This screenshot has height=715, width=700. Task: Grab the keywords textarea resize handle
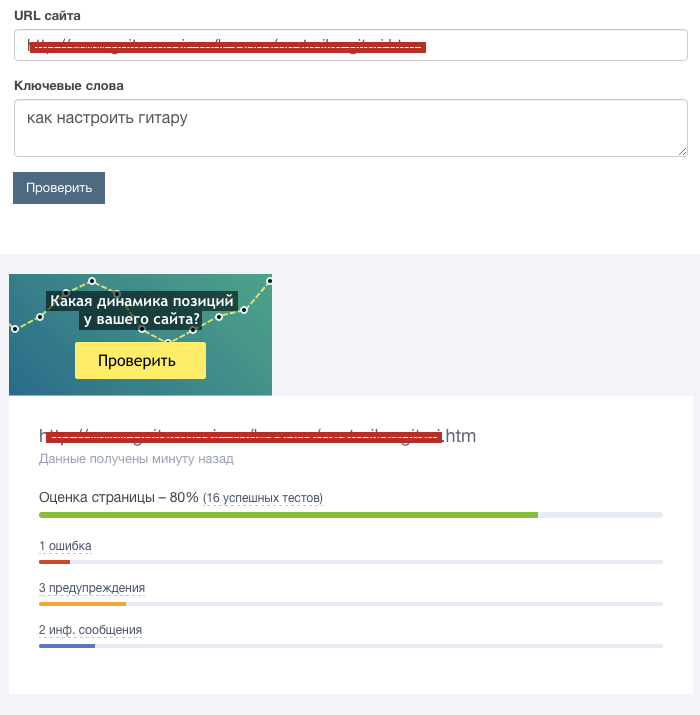click(682, 150)
